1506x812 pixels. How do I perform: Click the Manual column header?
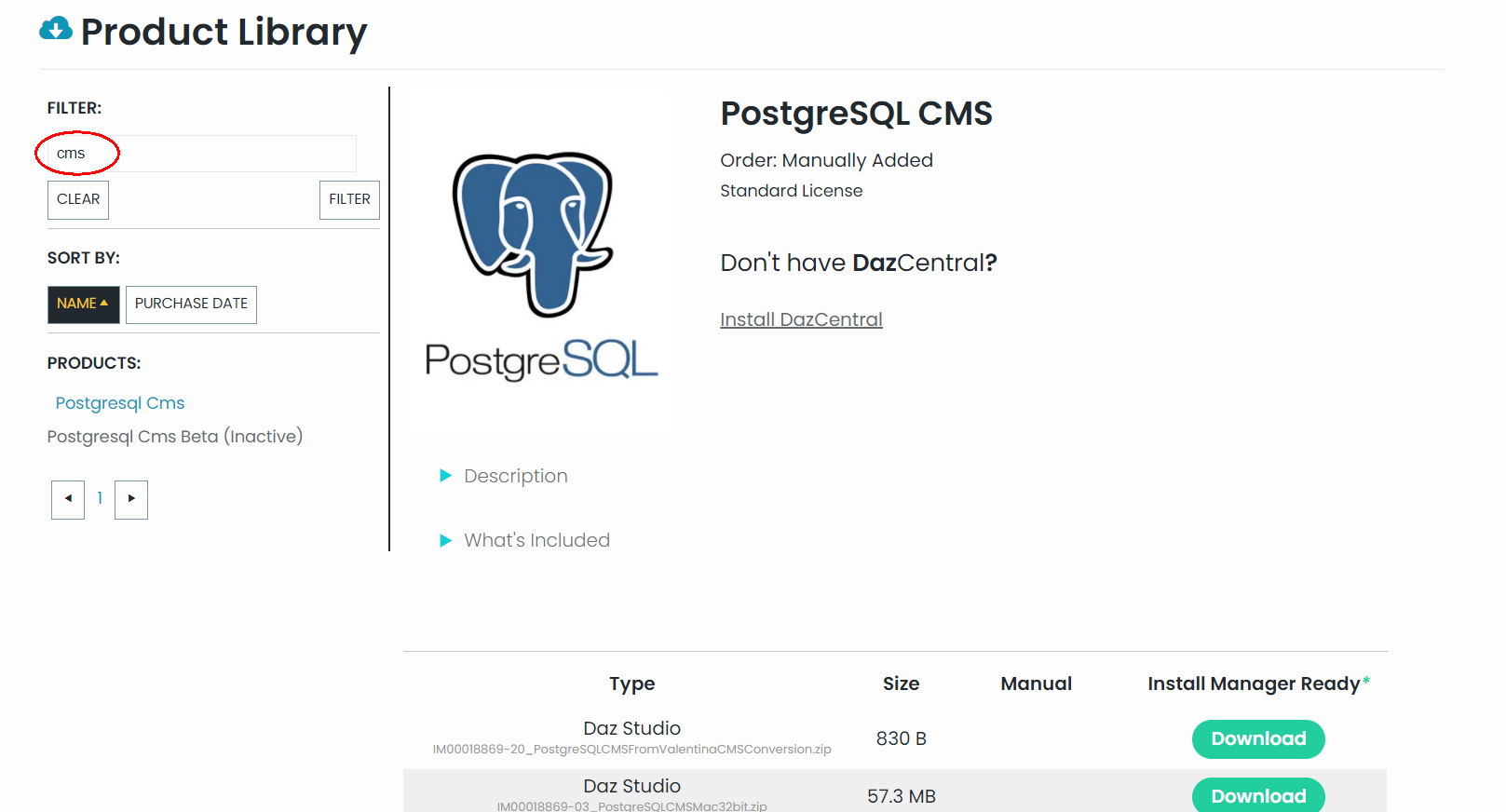click(1036, 683)
